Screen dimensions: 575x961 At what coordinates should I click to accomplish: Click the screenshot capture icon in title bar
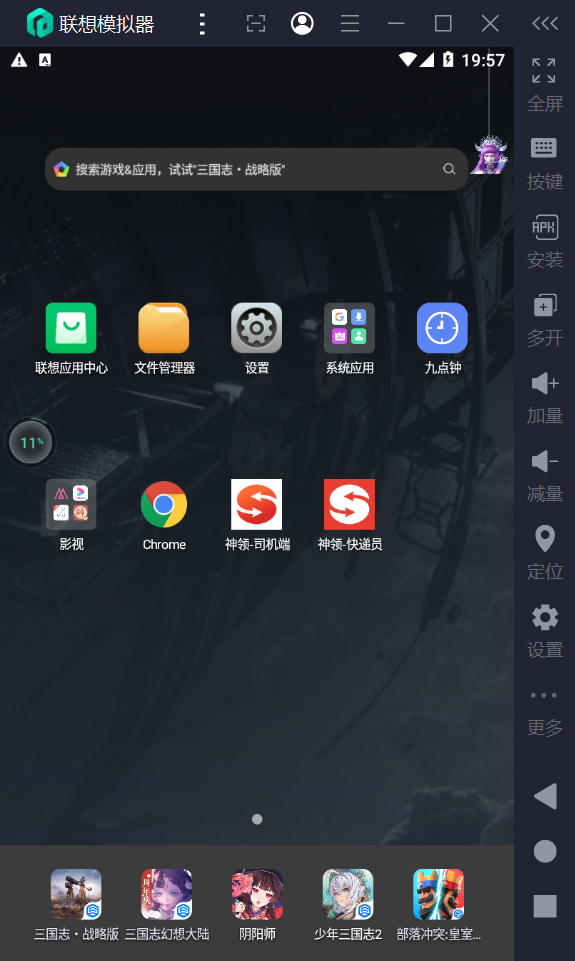pos(256,23)
